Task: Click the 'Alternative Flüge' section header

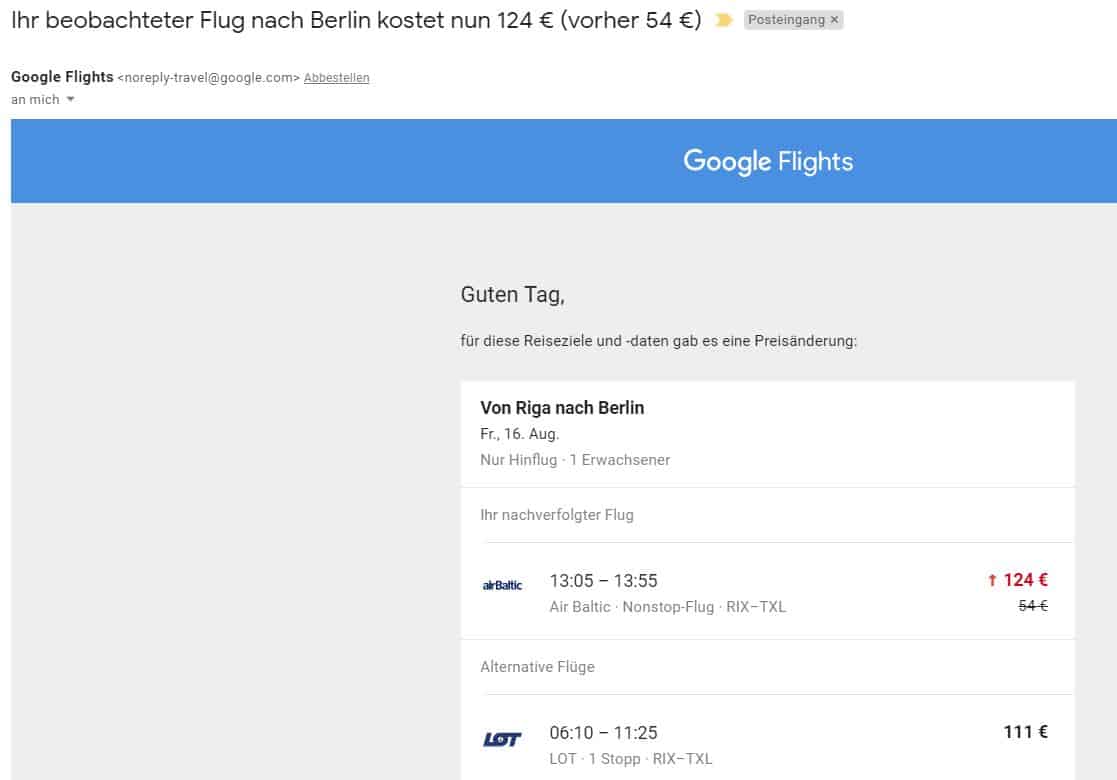Action: coord(537,667)
